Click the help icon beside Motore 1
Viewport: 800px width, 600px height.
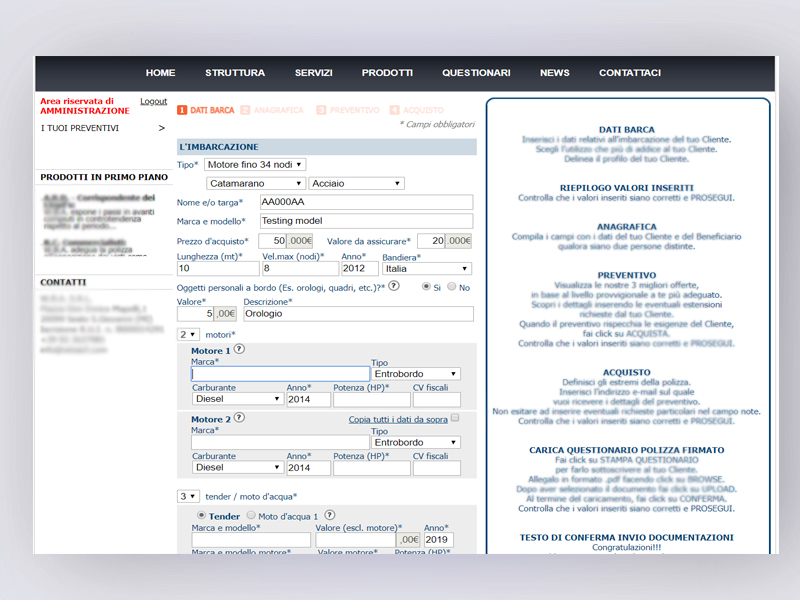tap(239, 350)
